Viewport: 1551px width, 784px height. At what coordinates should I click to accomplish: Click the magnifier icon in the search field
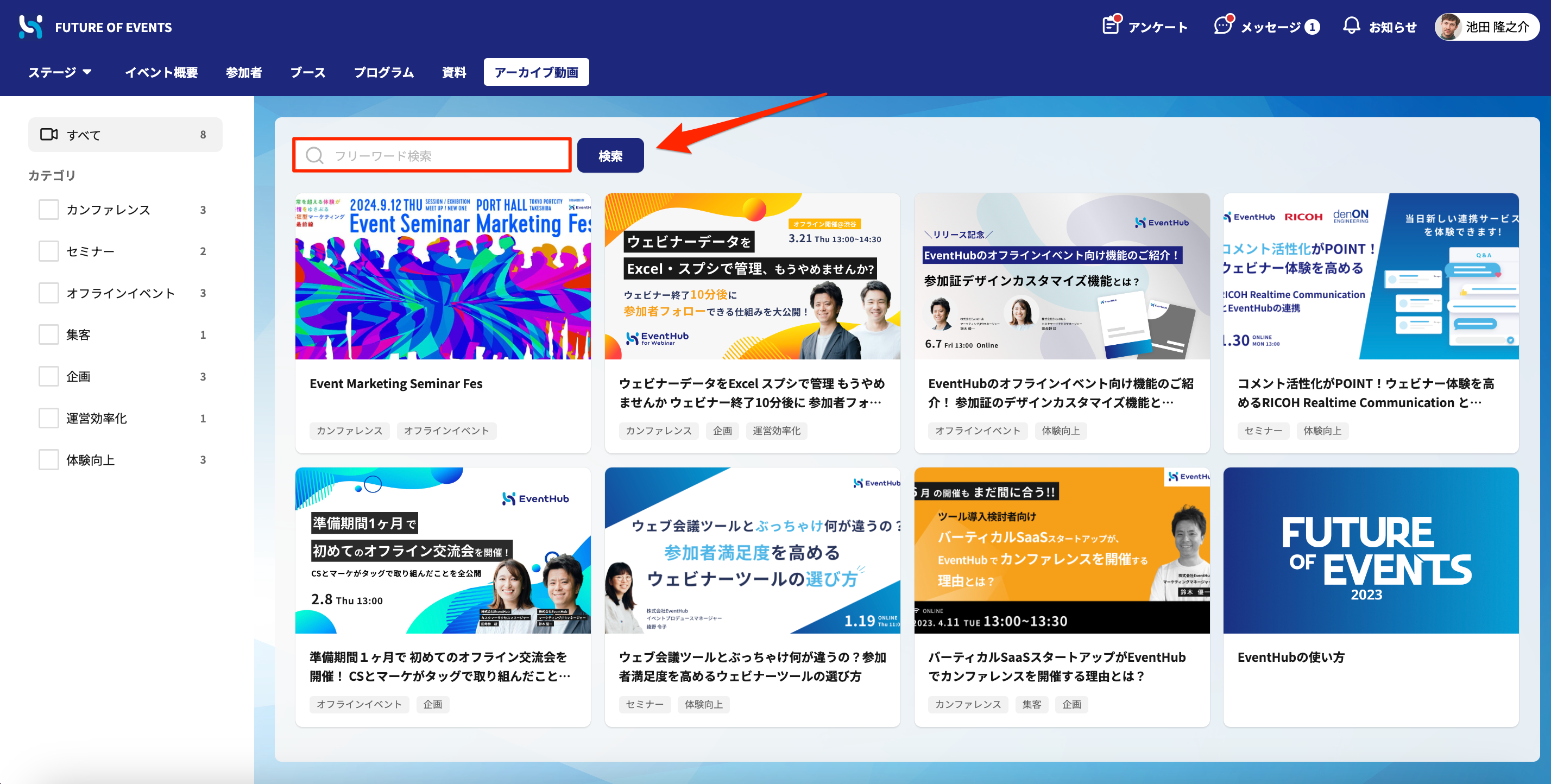(x=314, y=155)
